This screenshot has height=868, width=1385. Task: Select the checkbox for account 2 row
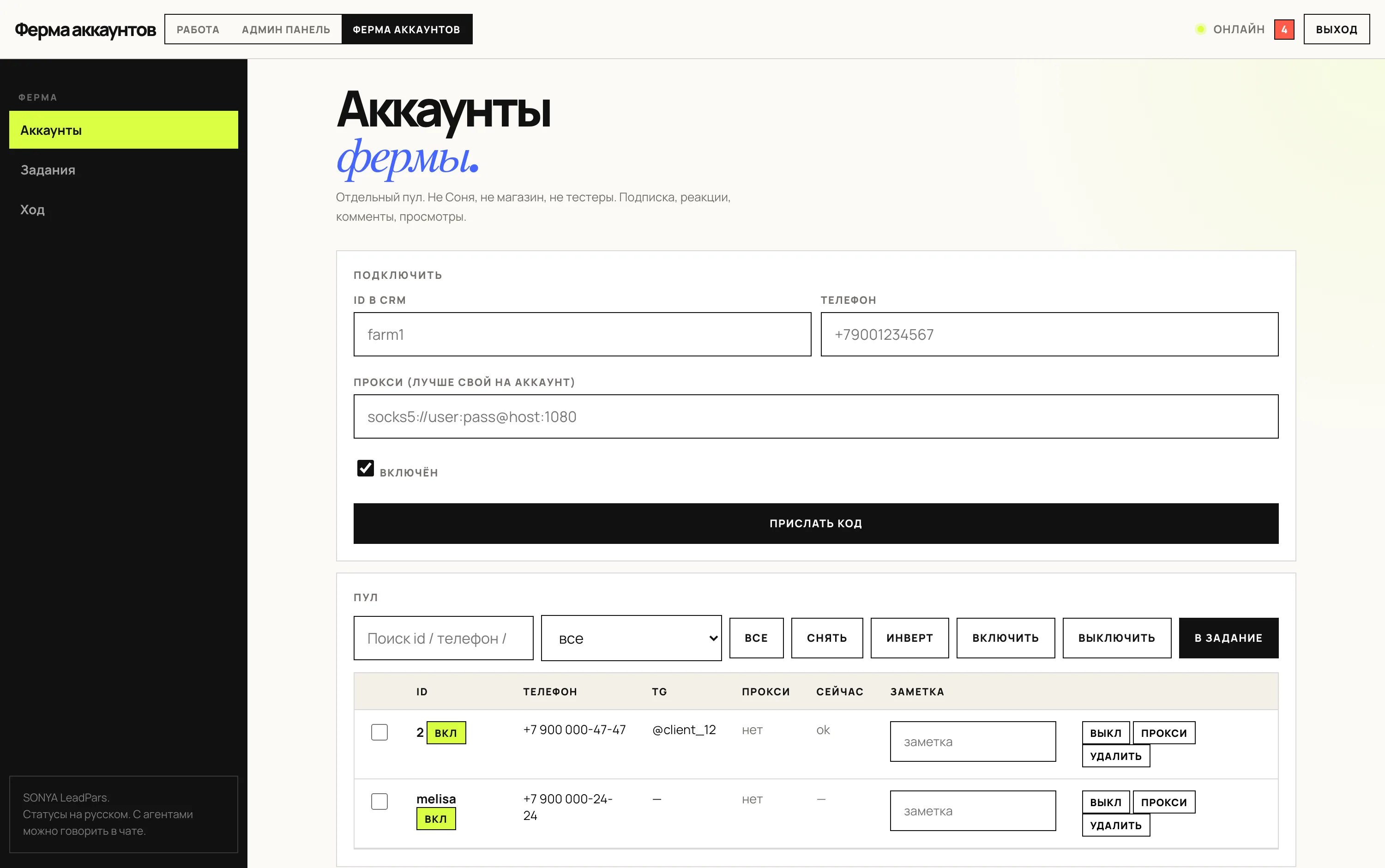click(379, 732)
